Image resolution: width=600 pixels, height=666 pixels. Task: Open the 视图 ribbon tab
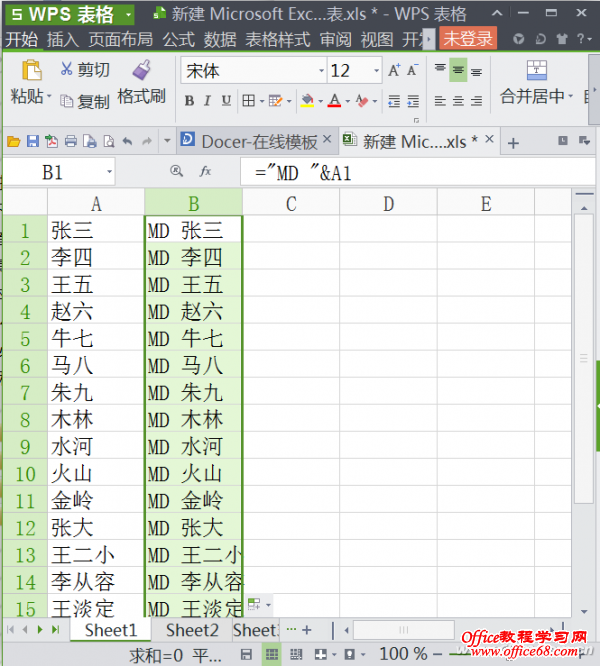coord(377,40)
